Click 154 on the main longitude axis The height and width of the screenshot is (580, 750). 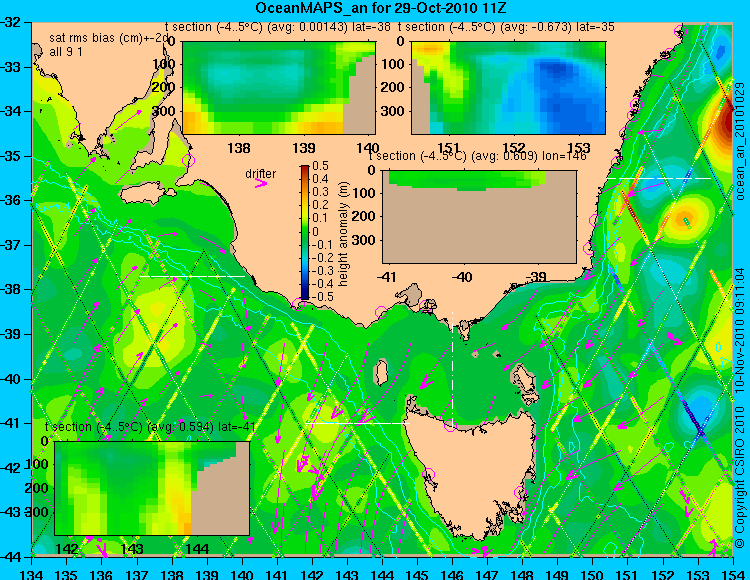click(x=732, y=574)
